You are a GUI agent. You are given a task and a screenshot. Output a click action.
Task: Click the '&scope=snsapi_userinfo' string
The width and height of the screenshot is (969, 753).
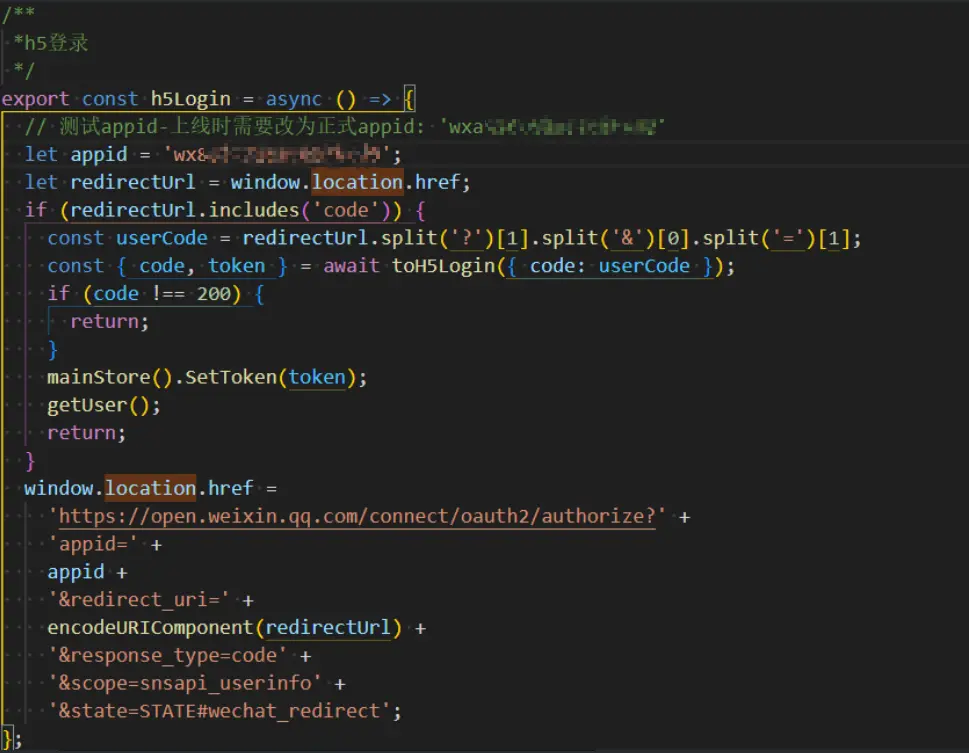pos(185,683)
